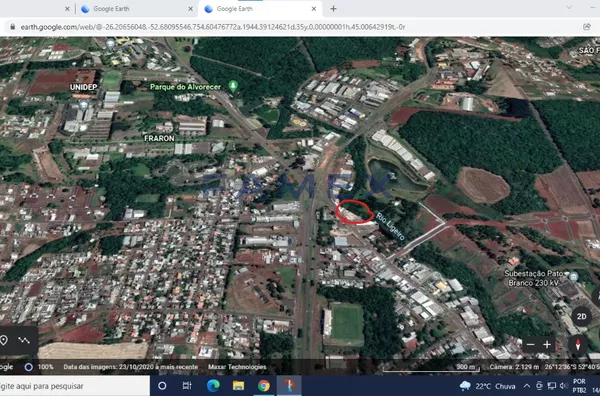View site info via padlock icon
The width and height of the screenshot is (600, 396).
pyautogui.click(x=13, y=27)
